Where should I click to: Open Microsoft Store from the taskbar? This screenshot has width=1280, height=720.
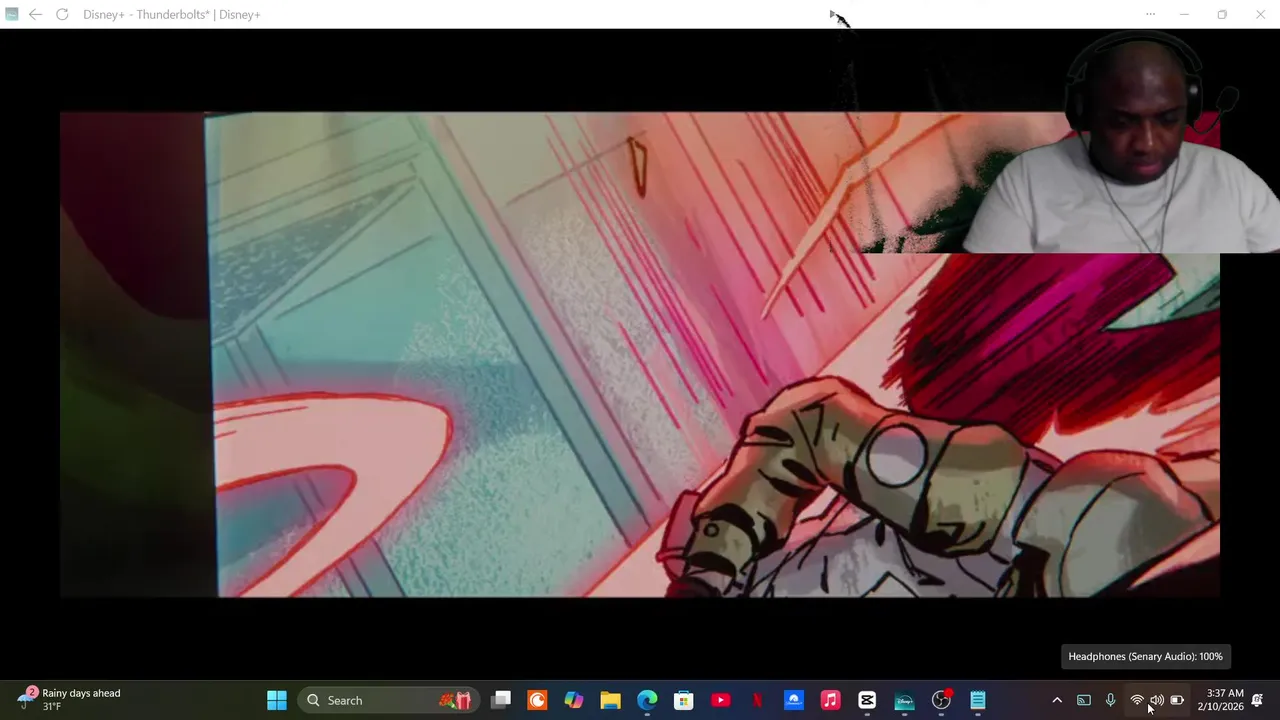(684, 700)
